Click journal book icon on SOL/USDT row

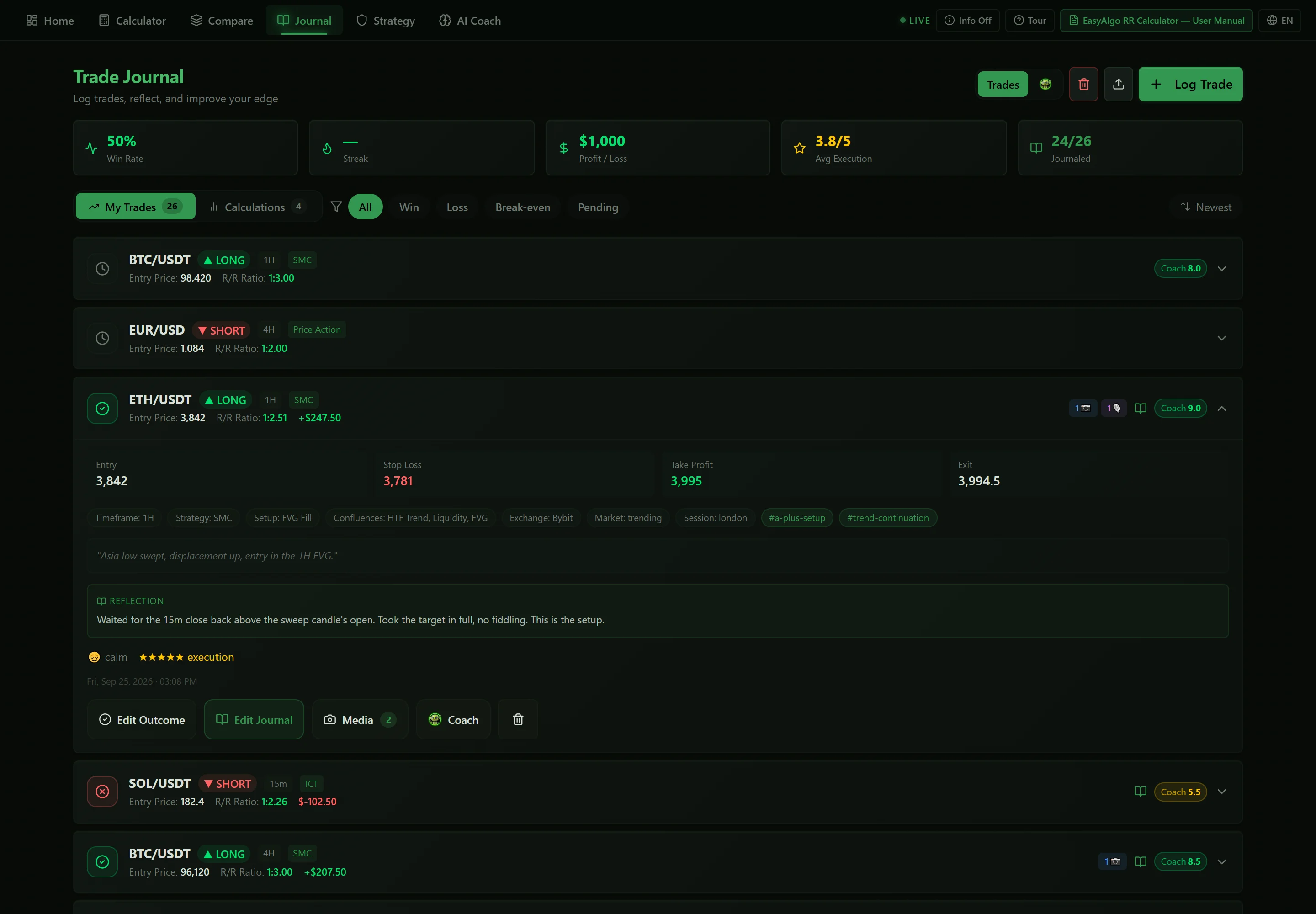coord(1140,792)
